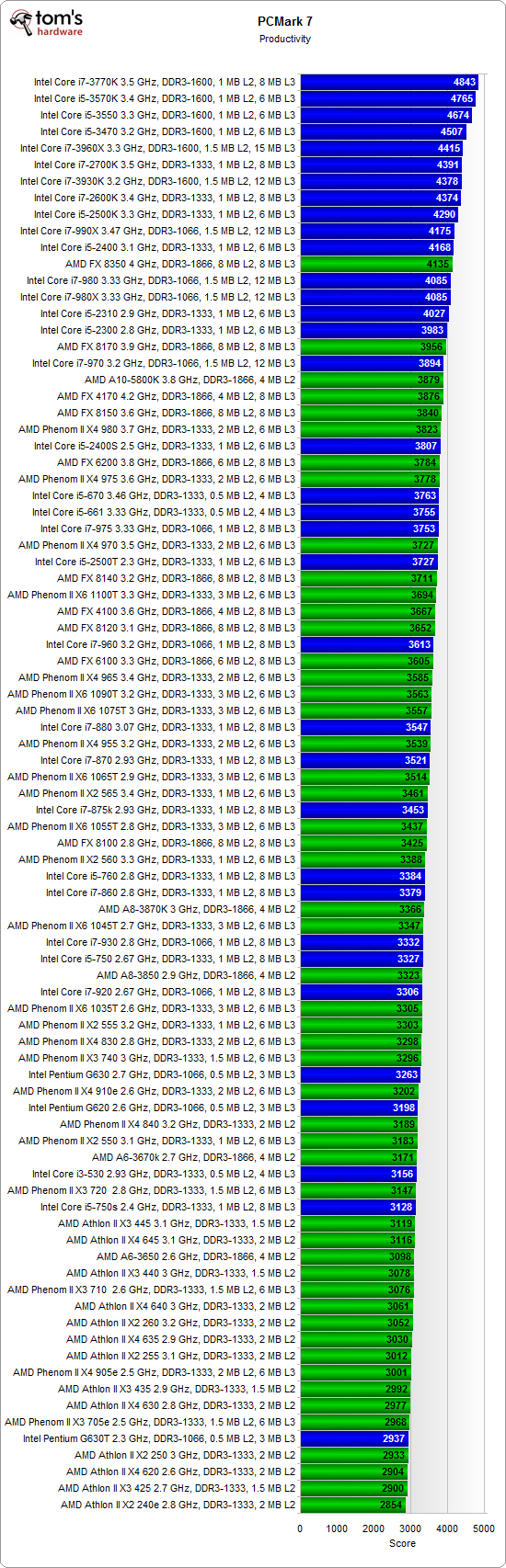Select the Intel Core i5-2300 2.8 GHz label
The image size is (506, 1568).
tap(167, 330)
